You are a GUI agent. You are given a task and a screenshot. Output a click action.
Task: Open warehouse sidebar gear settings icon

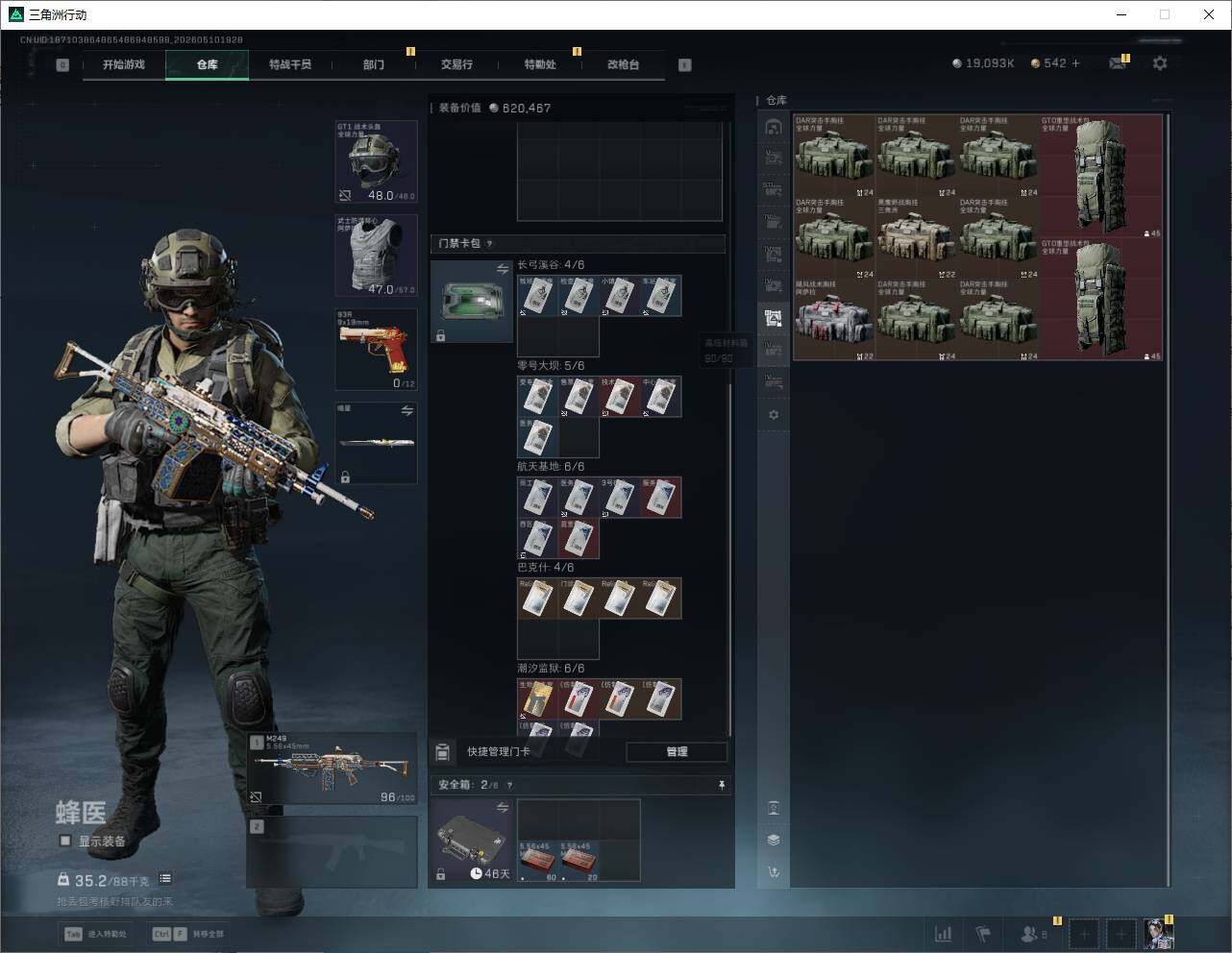click(774, 415)
